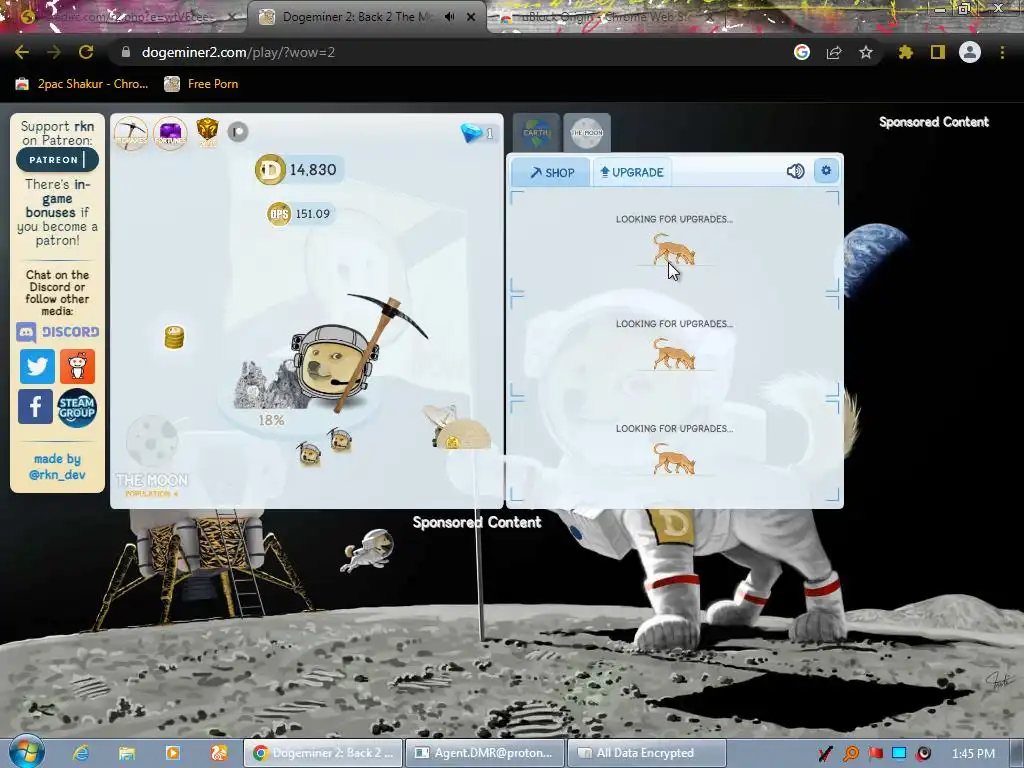Open the Windows Start menu
The width and height of the screenshot is (1024, 768).
(26, 752)
